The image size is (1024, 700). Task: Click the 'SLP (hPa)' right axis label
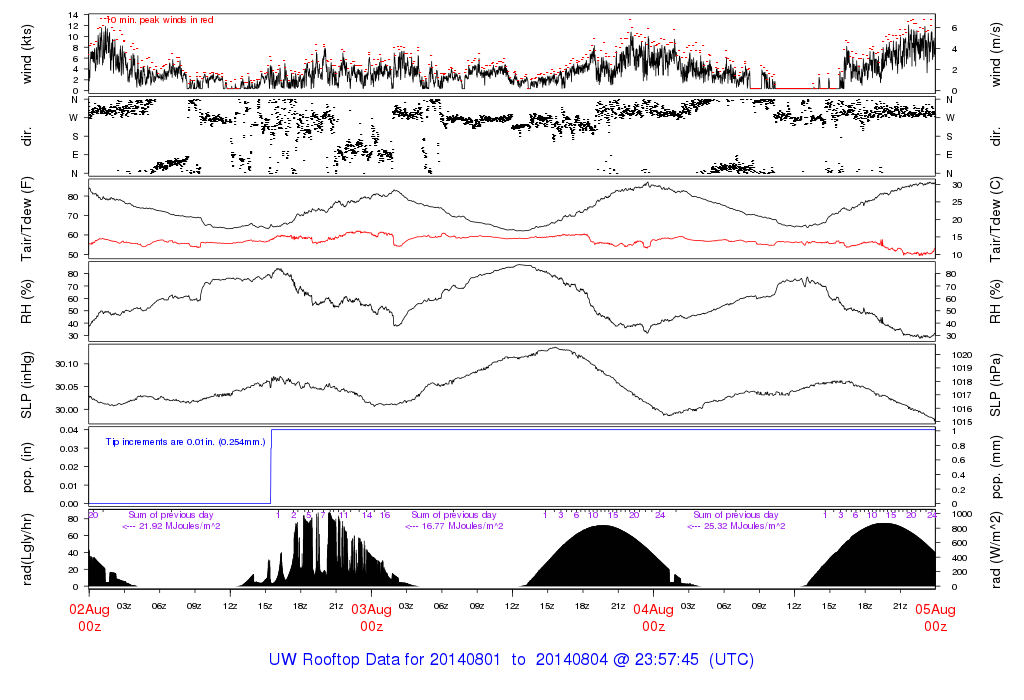(996, 385)
